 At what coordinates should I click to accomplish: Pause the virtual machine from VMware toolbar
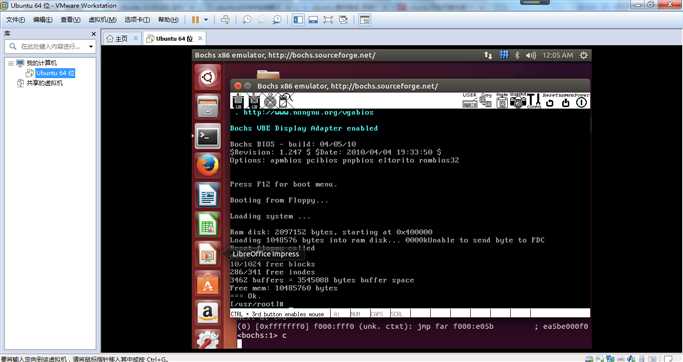(x=196, y=20)
